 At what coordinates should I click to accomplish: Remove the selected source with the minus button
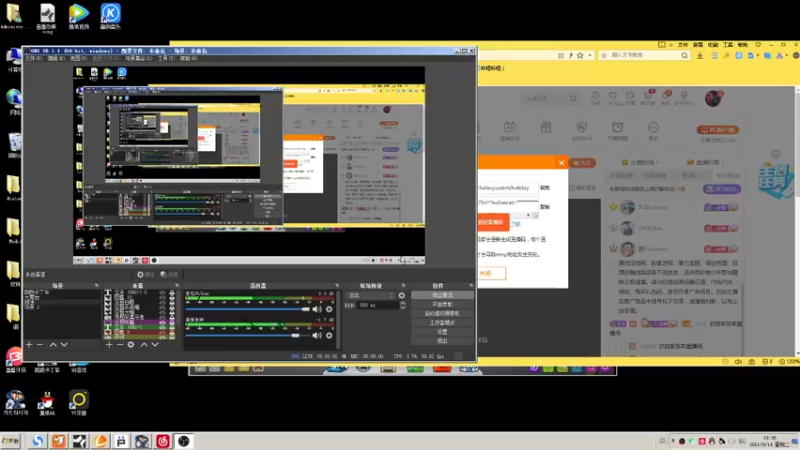(120, 345)
